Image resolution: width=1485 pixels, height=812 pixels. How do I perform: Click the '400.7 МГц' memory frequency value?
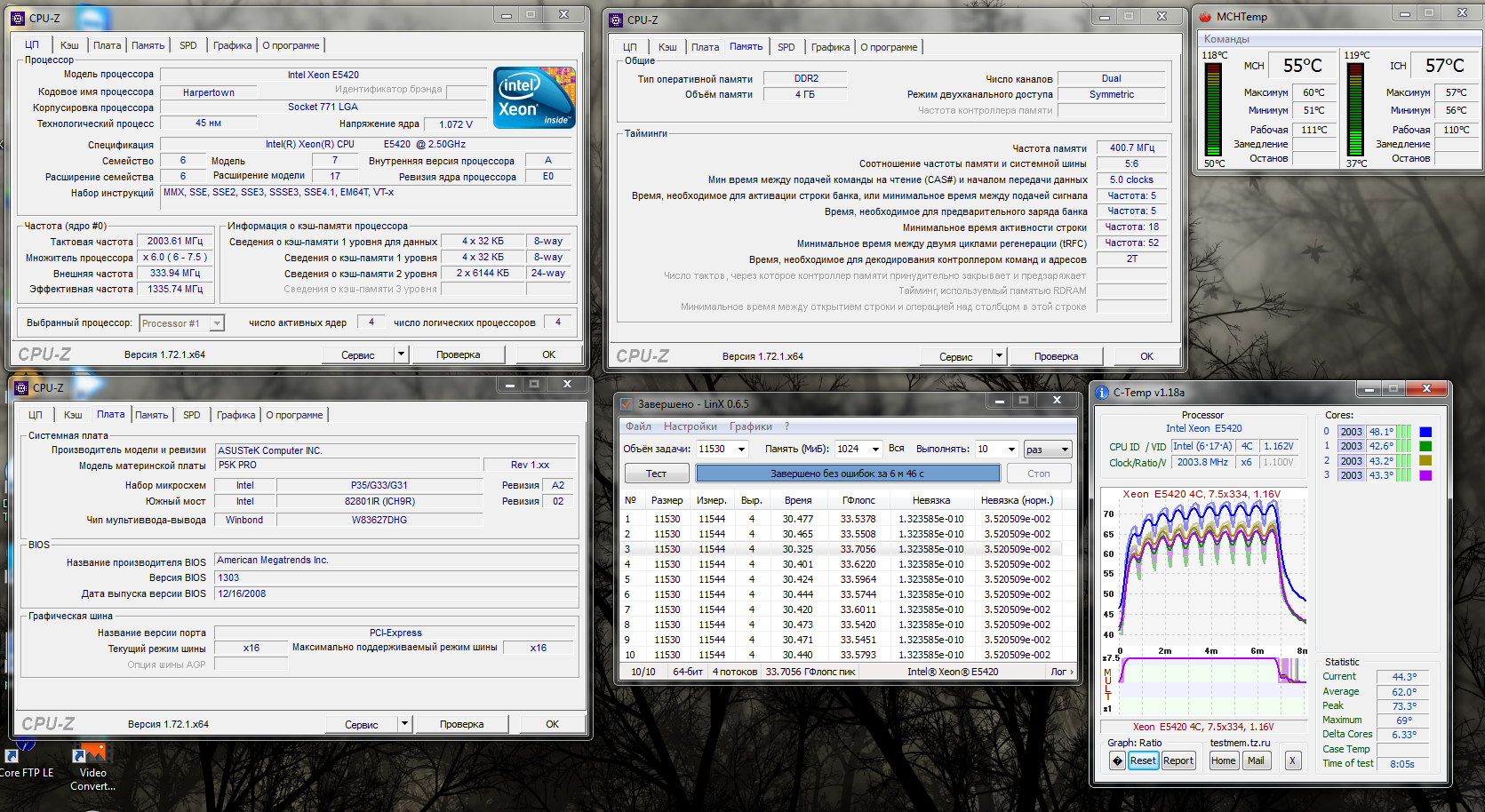pos(1132,147)
